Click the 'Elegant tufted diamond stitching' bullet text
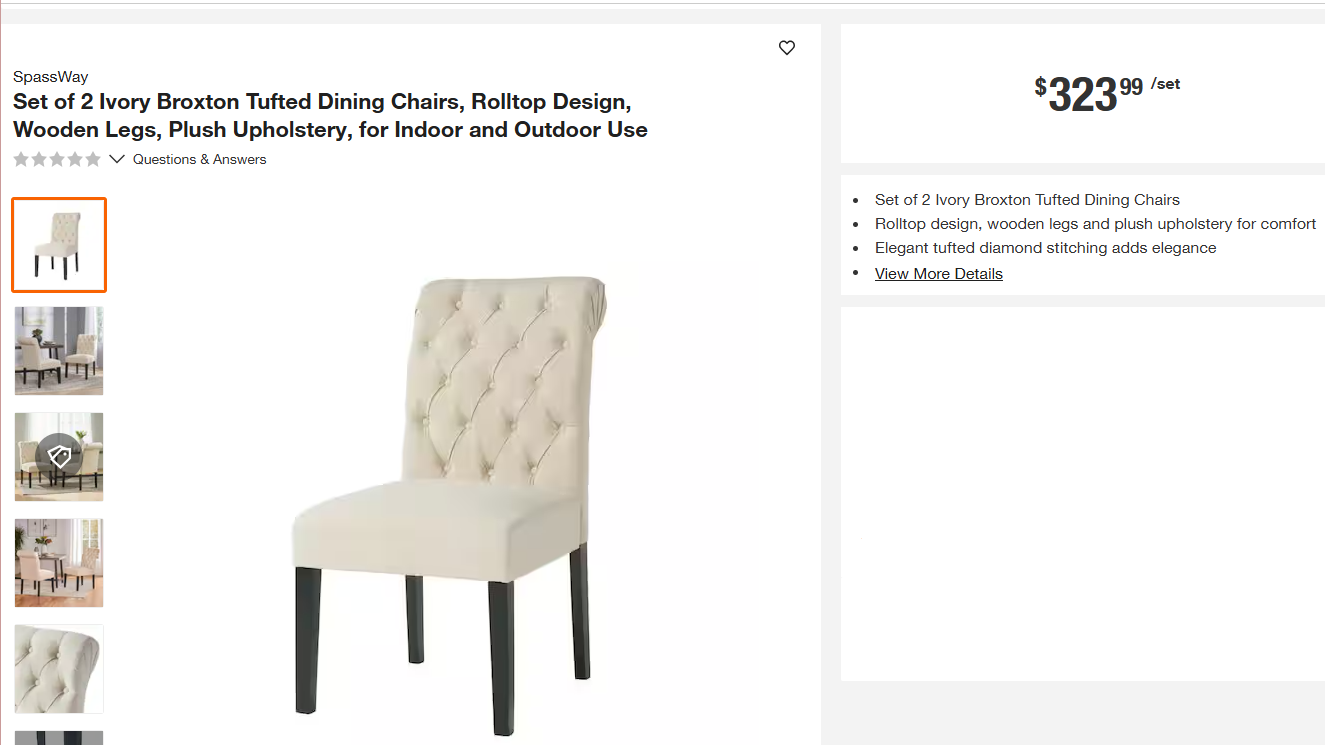This screenshot has height=746, width=1325. pyautogui.click(x=1045, y=248)
